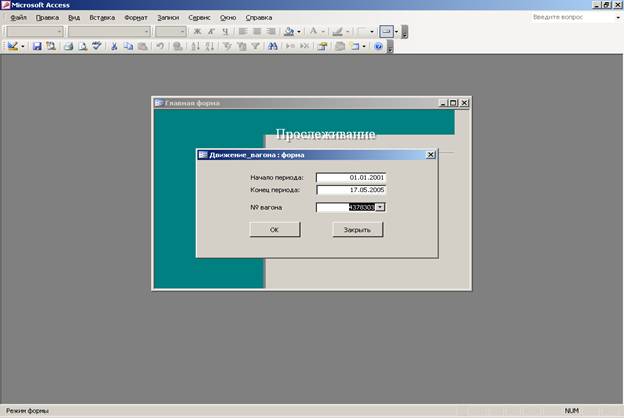This screenshot has width=624, height=418.
Task: Expand the № вагона combo box
Action: tap(380, 207)
